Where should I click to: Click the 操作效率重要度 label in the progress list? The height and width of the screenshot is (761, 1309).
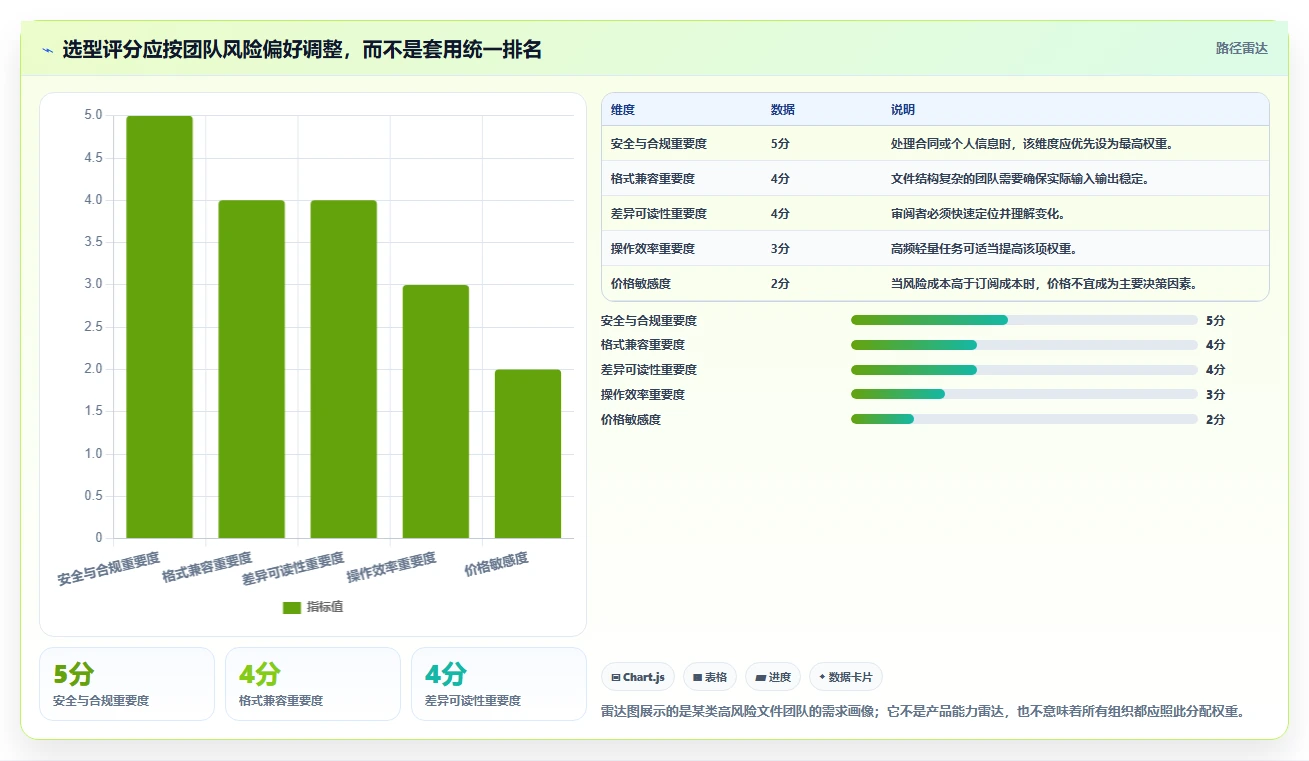(643, 395)
